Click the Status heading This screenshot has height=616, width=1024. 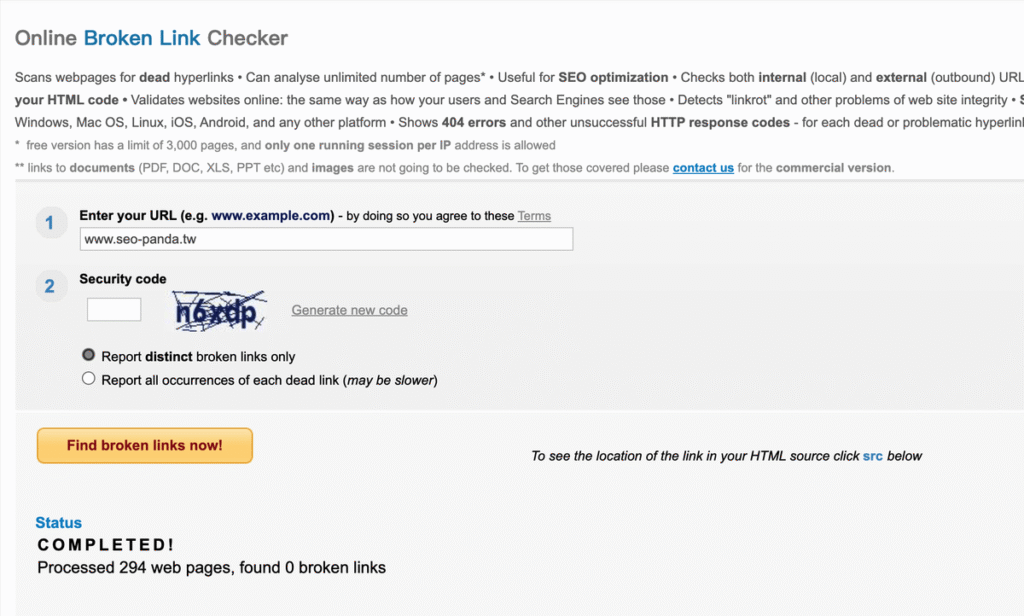click(59, 523)
